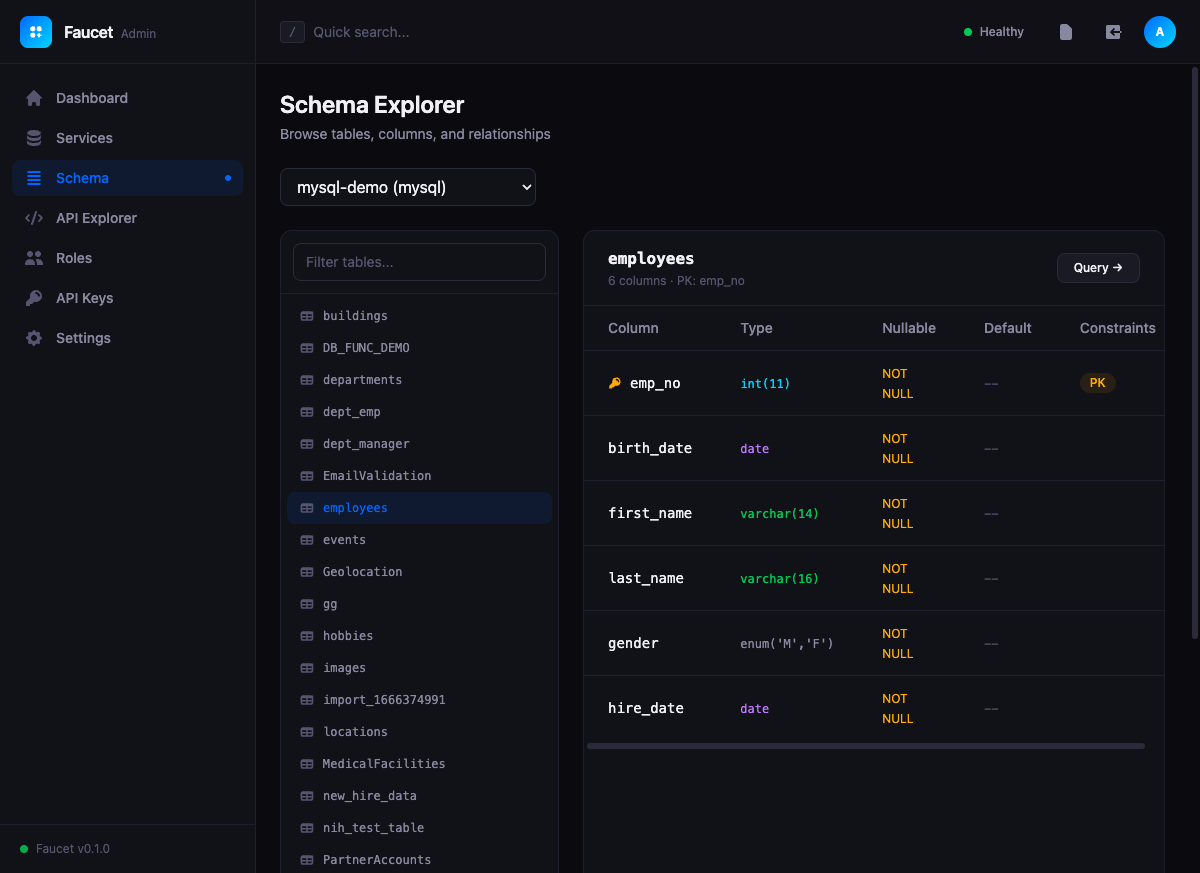Click the table icon beside Geolocation
The image size is (1200, 873).
[x=307, y=572]
